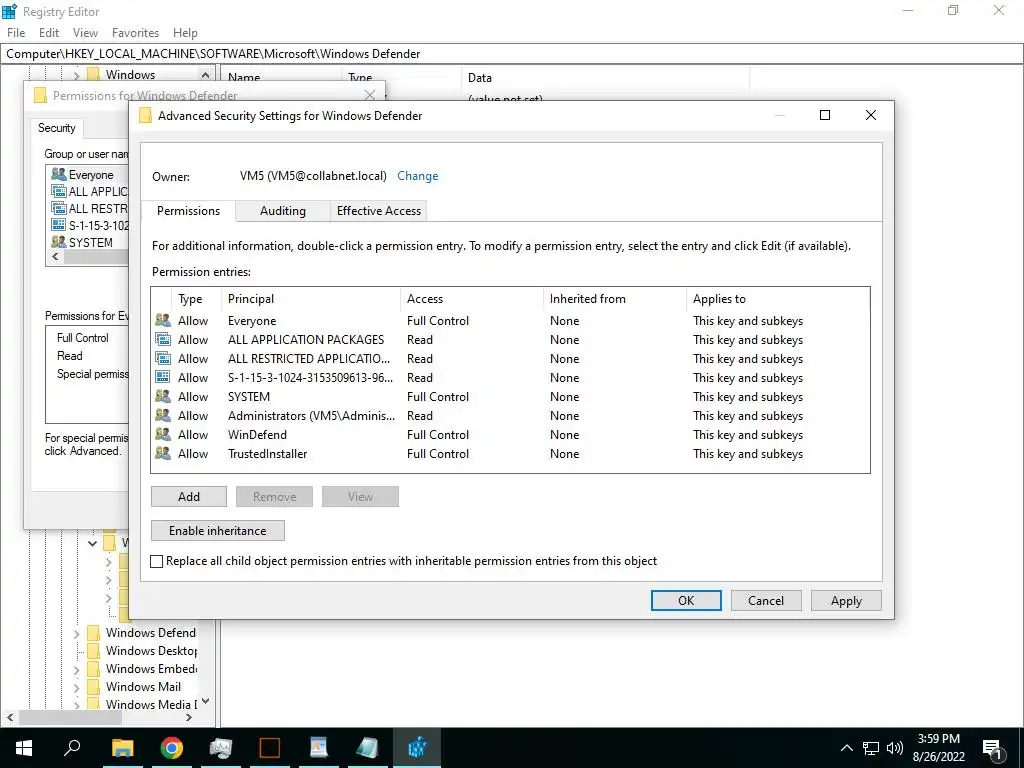Click the Cancel button

tap(765, 600)
